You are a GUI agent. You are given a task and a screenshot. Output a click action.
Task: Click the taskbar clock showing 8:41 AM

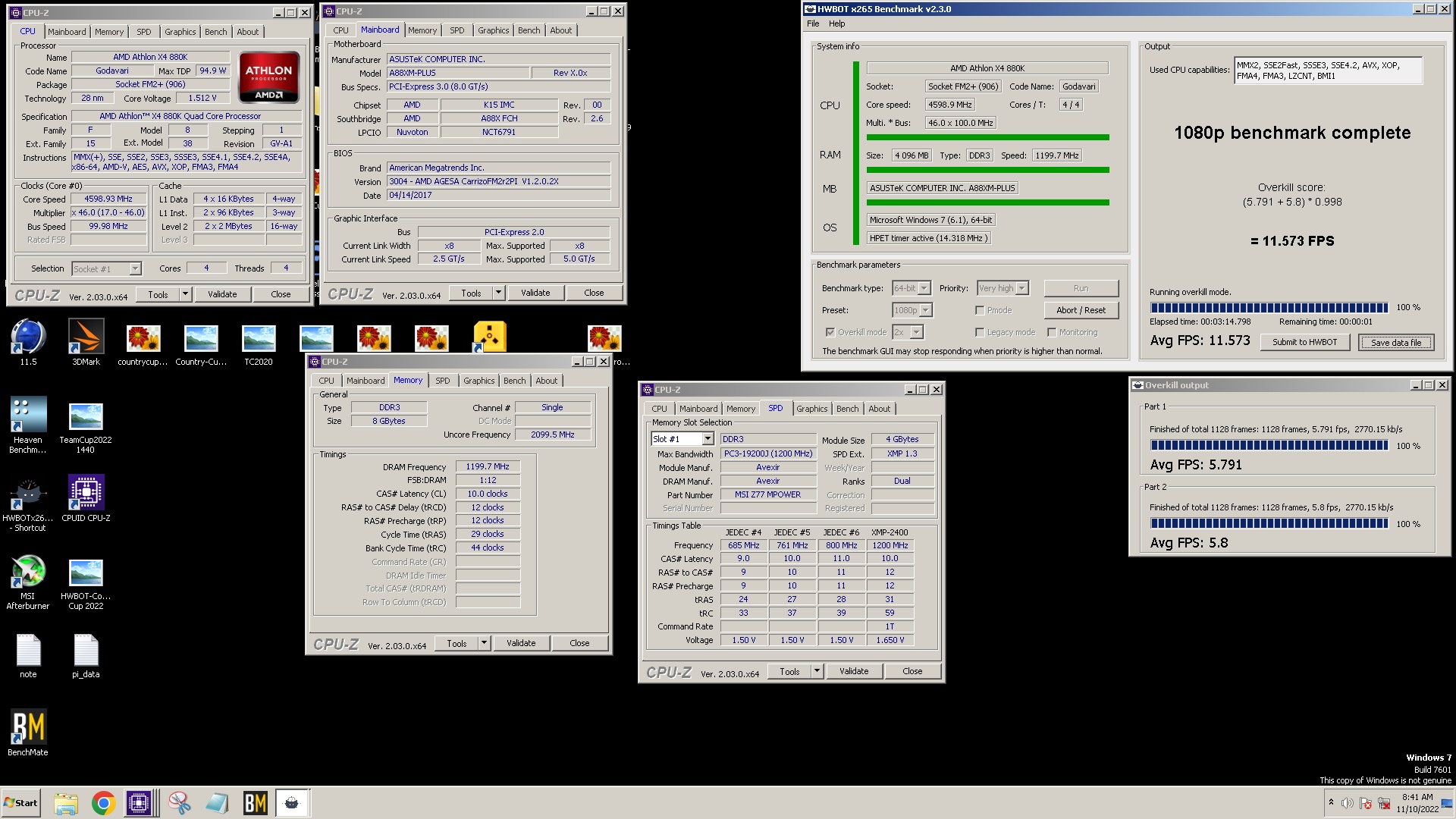[1417, 803]
